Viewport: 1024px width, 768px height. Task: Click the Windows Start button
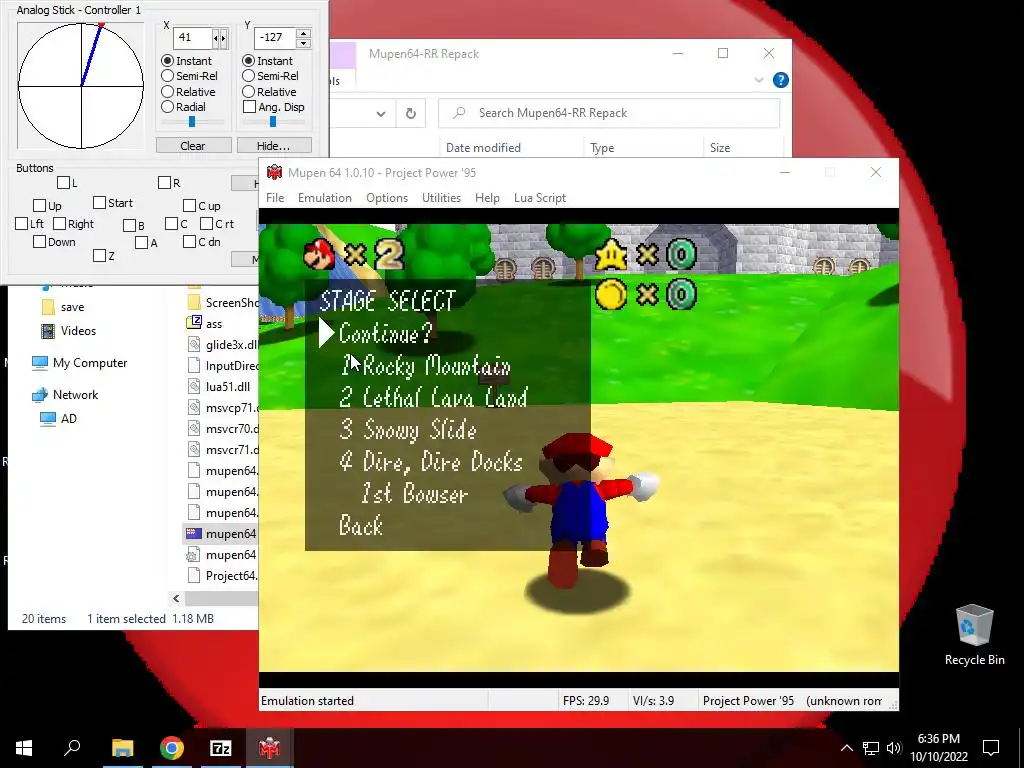point(24,748)
